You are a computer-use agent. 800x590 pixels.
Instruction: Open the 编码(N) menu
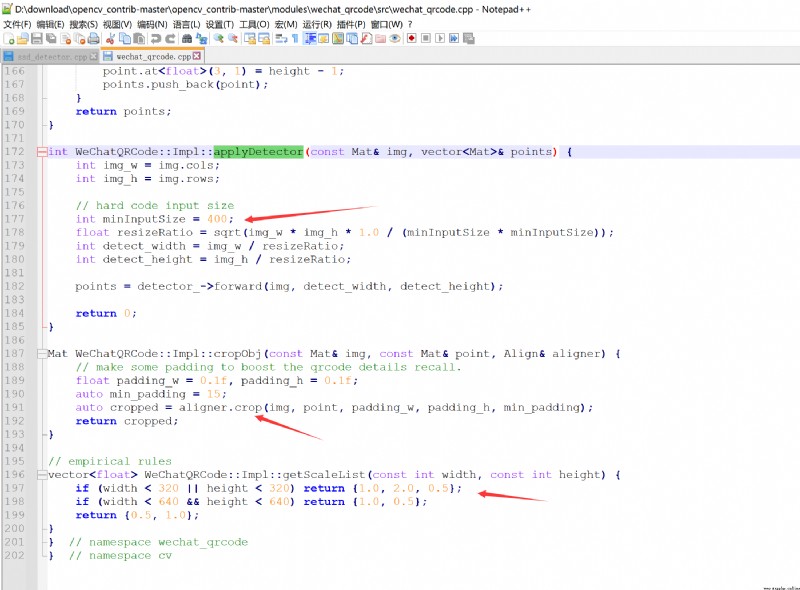152,24
